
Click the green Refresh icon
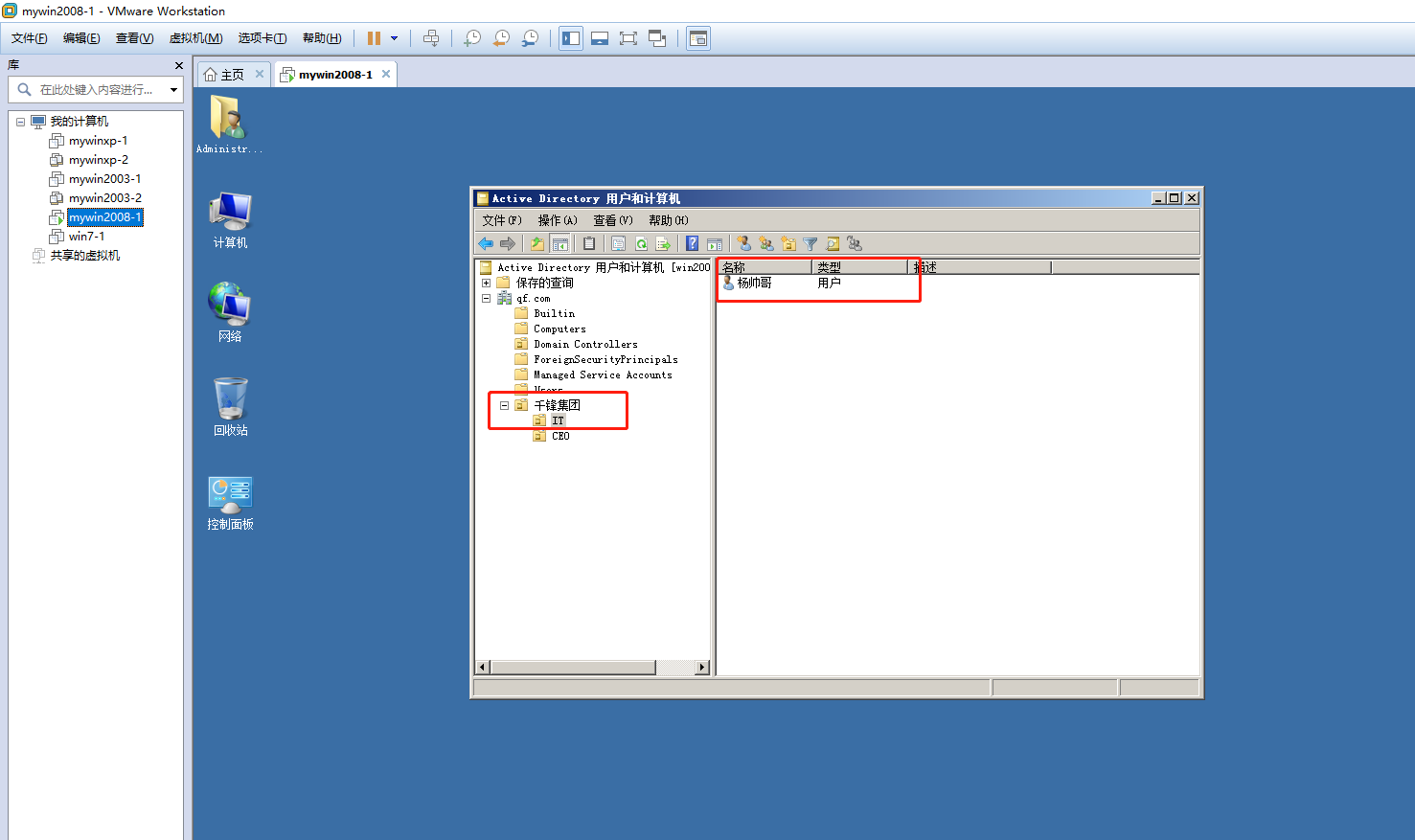(x=641, y=243)
